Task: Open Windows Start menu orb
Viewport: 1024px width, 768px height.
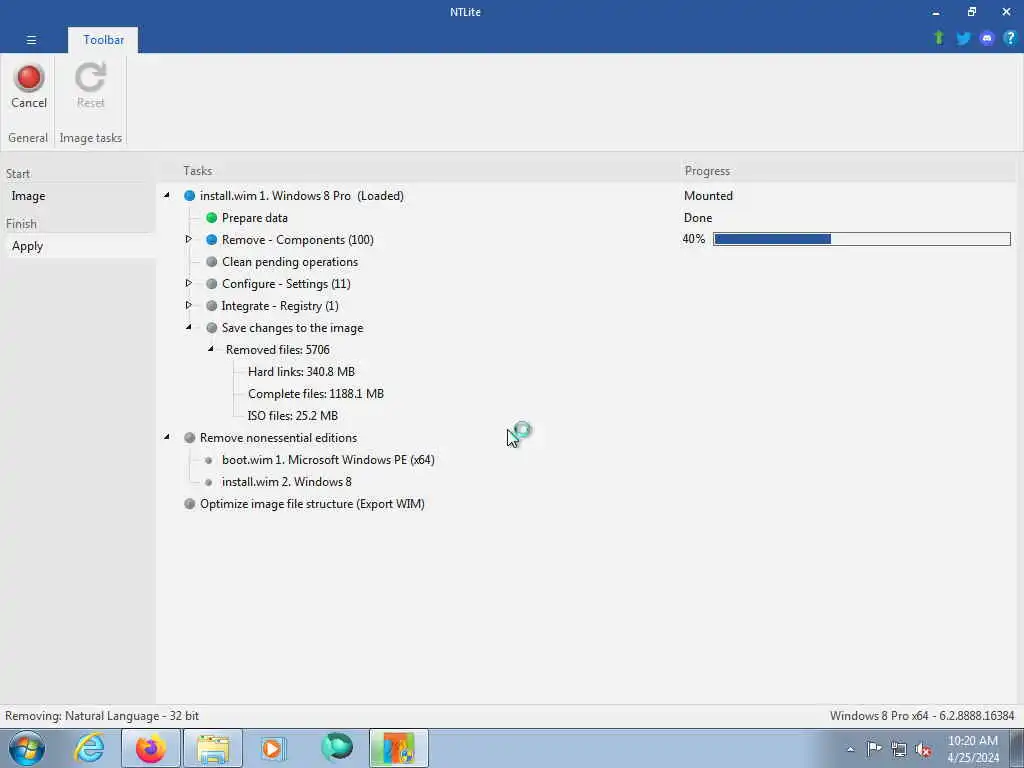Action: (x=27, y=748)
